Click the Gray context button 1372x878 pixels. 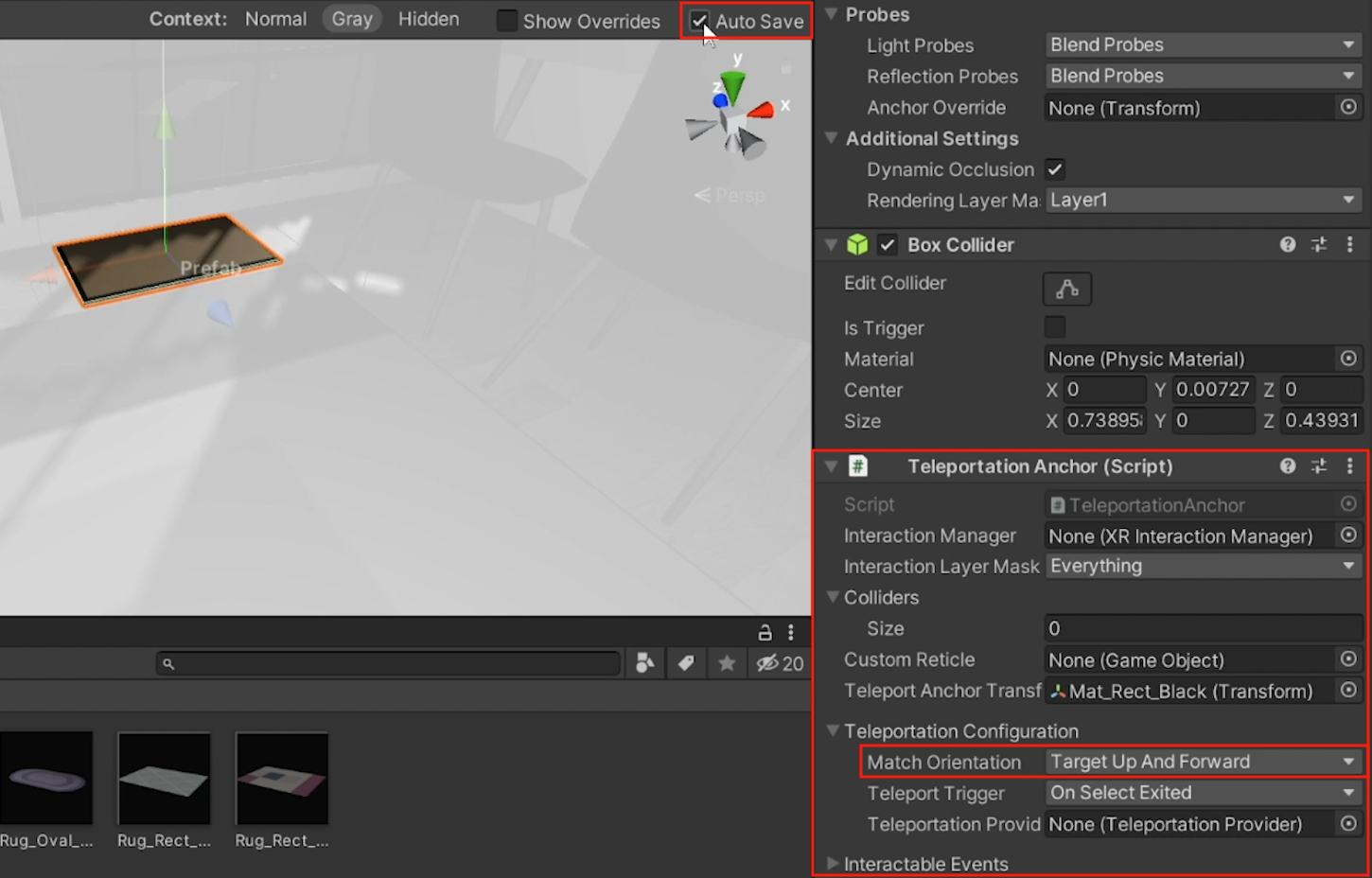(x=352, y=19)
